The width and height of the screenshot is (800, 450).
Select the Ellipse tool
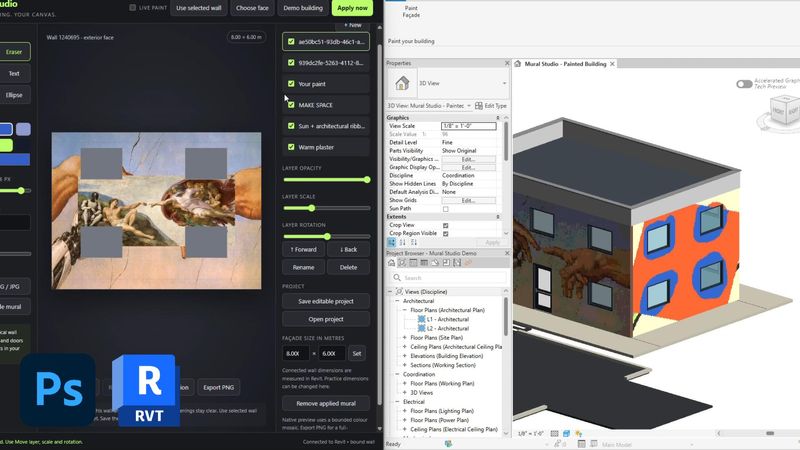click(x=14, y=95)
